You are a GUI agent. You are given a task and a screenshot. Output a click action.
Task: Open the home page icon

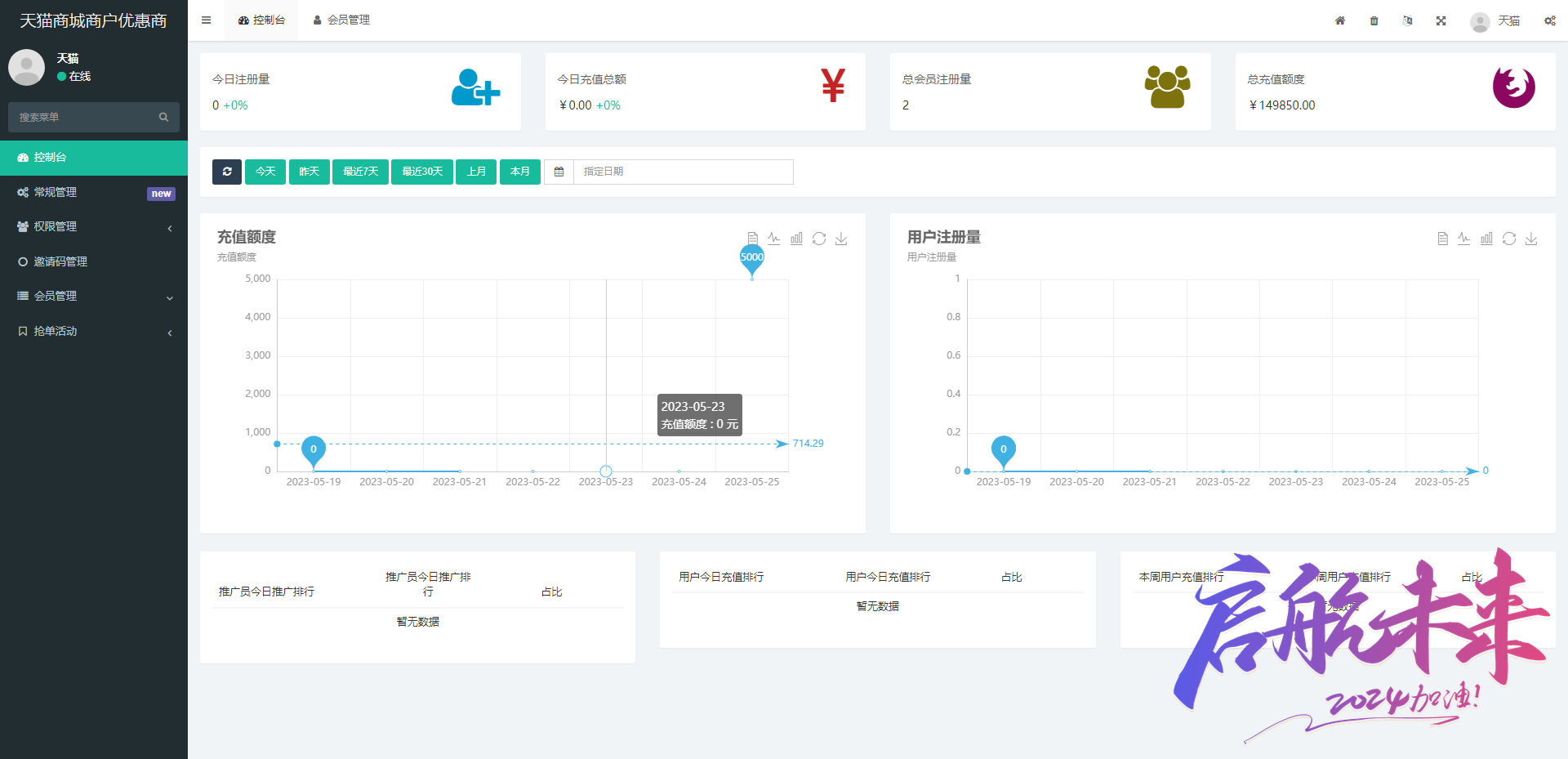pos(1340,20)
